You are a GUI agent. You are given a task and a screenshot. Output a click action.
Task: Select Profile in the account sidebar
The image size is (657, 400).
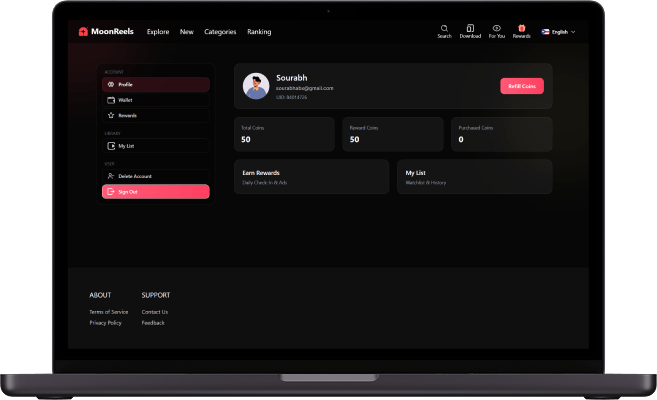(x=156, y=84)
